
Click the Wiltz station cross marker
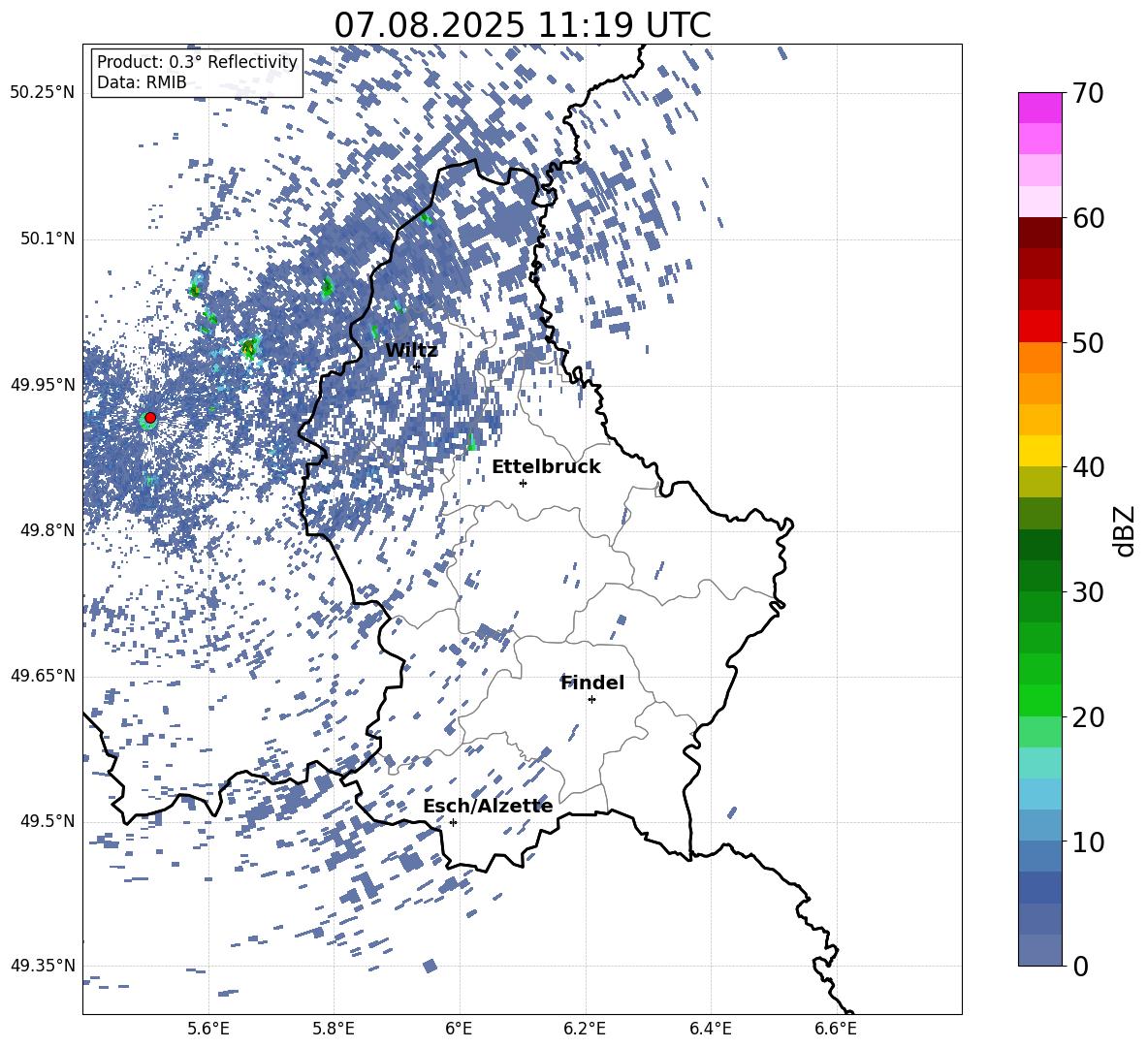click(417, 366)
